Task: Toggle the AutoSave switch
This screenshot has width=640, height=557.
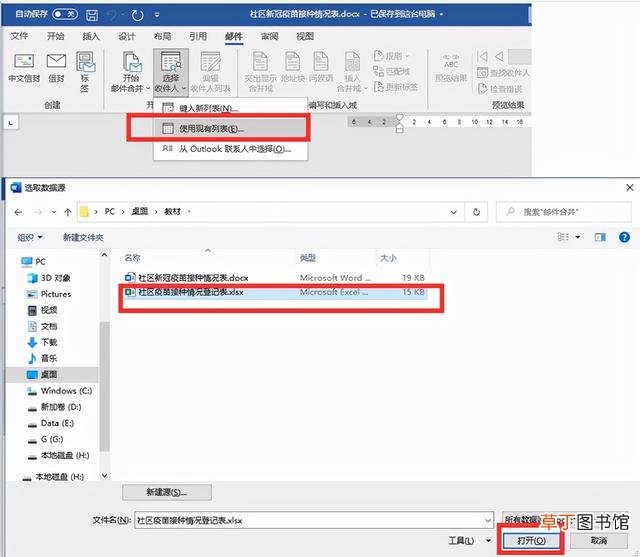Action: pos(65,14)
